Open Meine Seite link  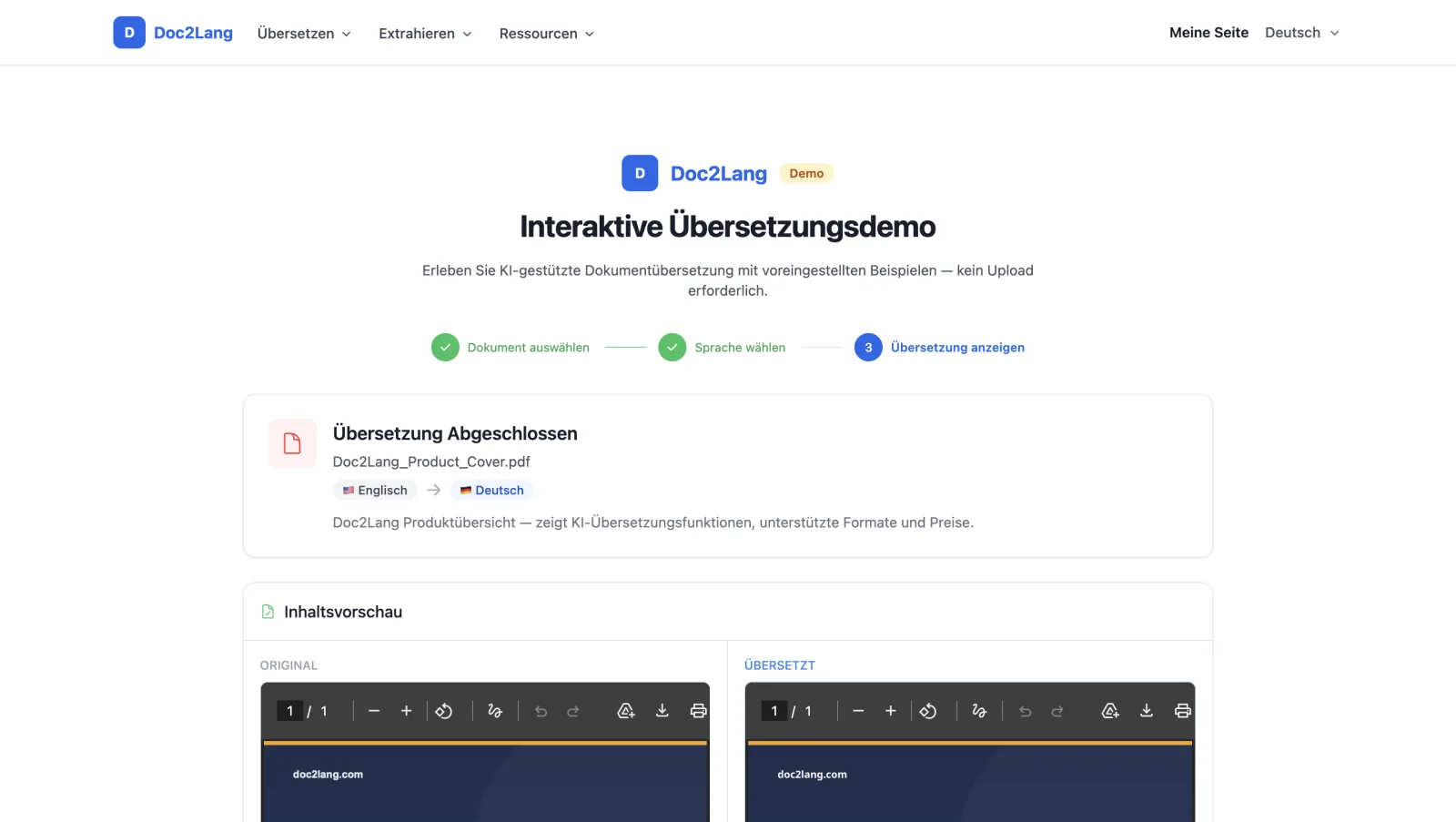click(x=1208, y=33)
